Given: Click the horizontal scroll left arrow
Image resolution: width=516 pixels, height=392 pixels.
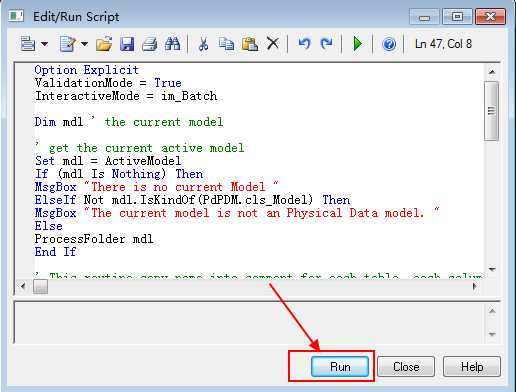Looking at the screenshot, I should pos(23,286).
